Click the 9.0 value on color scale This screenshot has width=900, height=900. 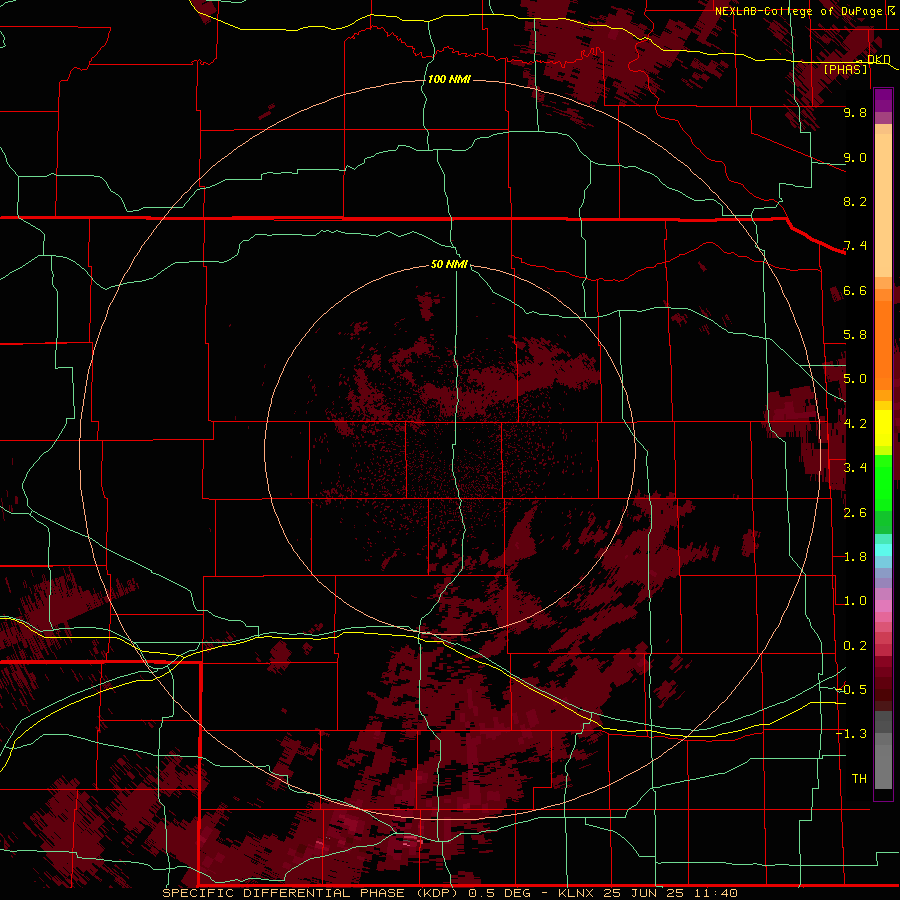pos(855,157)
